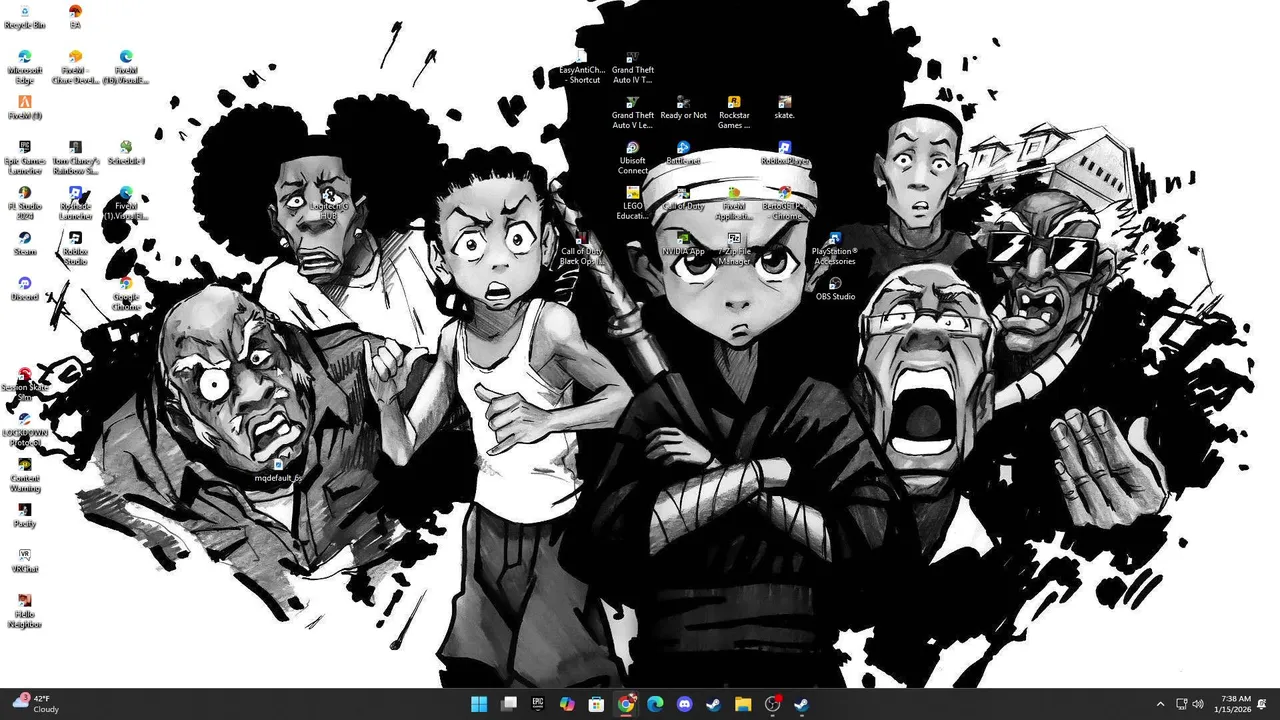This screenshot has width=1280, height=720.
Task: Open the volume tray icon
Action: [x=1198, y=704]
